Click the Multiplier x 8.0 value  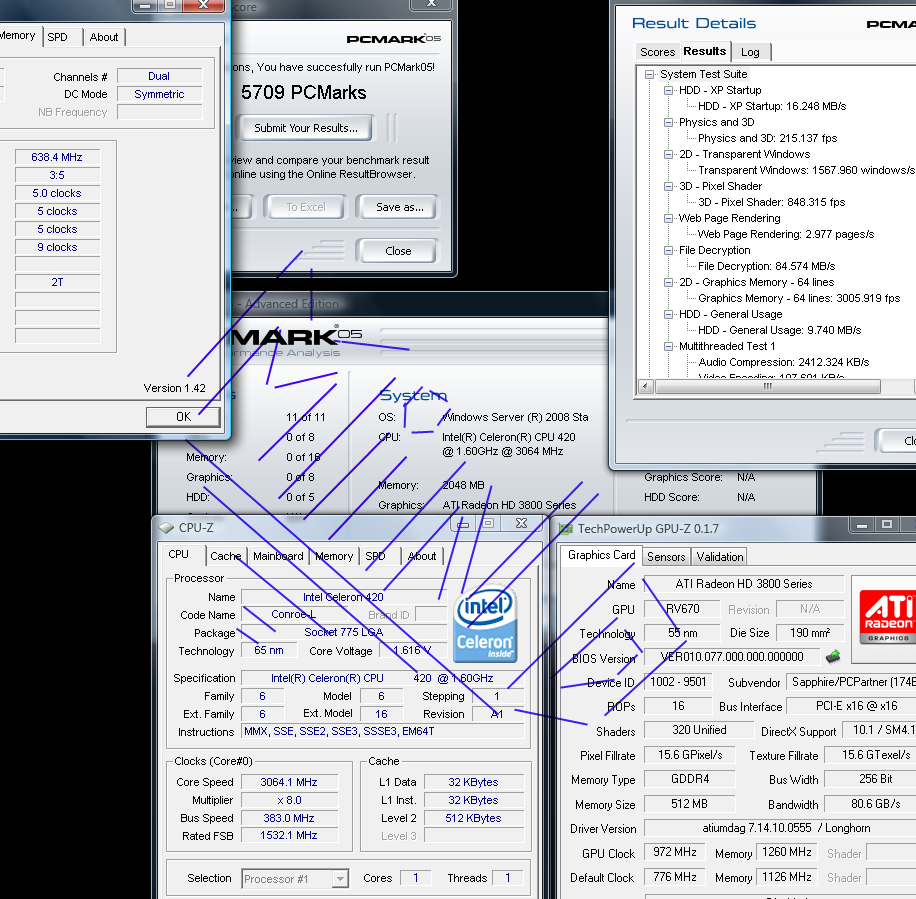pos(289,800)
